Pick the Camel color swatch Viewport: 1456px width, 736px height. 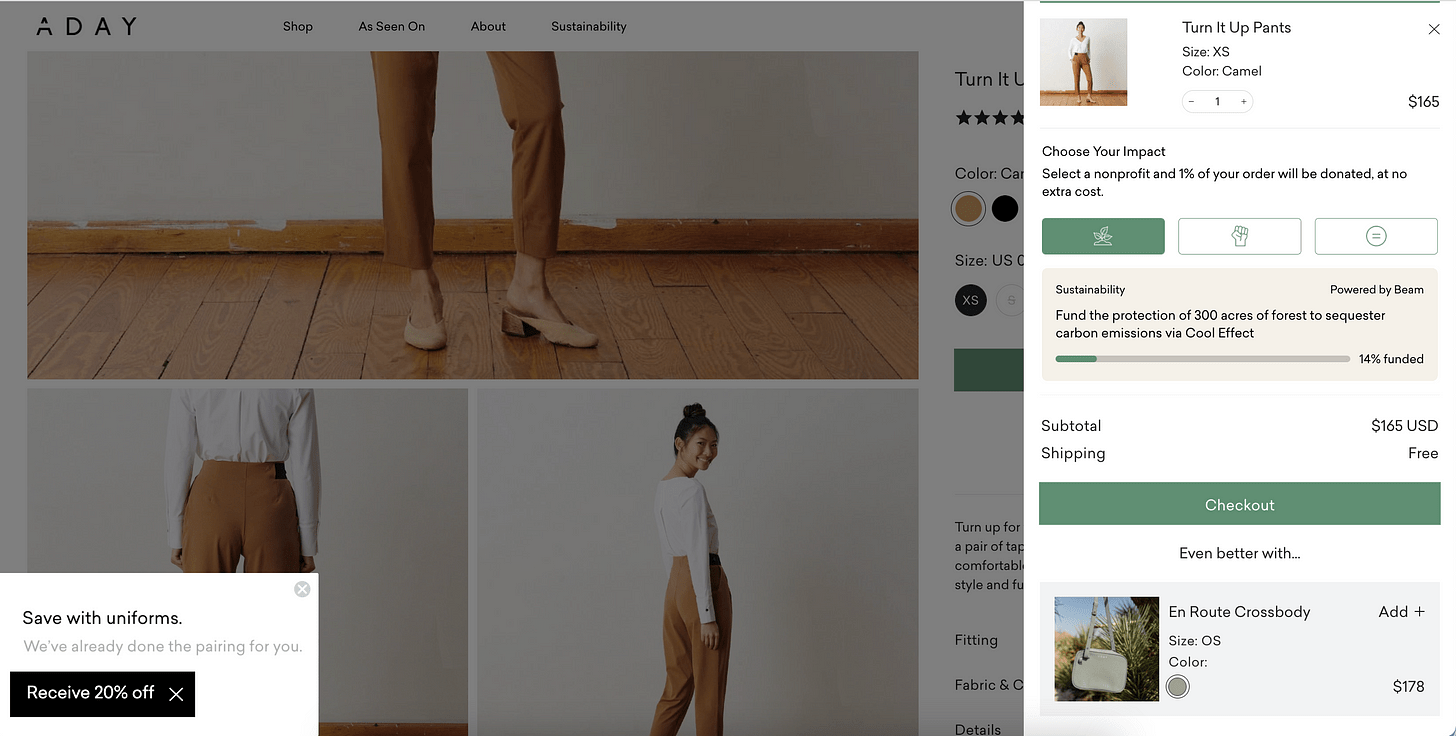pyautogui.click(x=968, y=208)
